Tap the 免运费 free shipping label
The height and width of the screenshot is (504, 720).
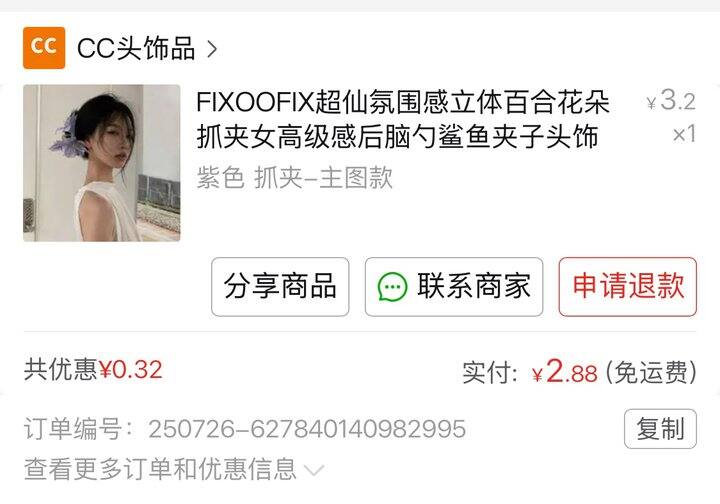[651, 372]
